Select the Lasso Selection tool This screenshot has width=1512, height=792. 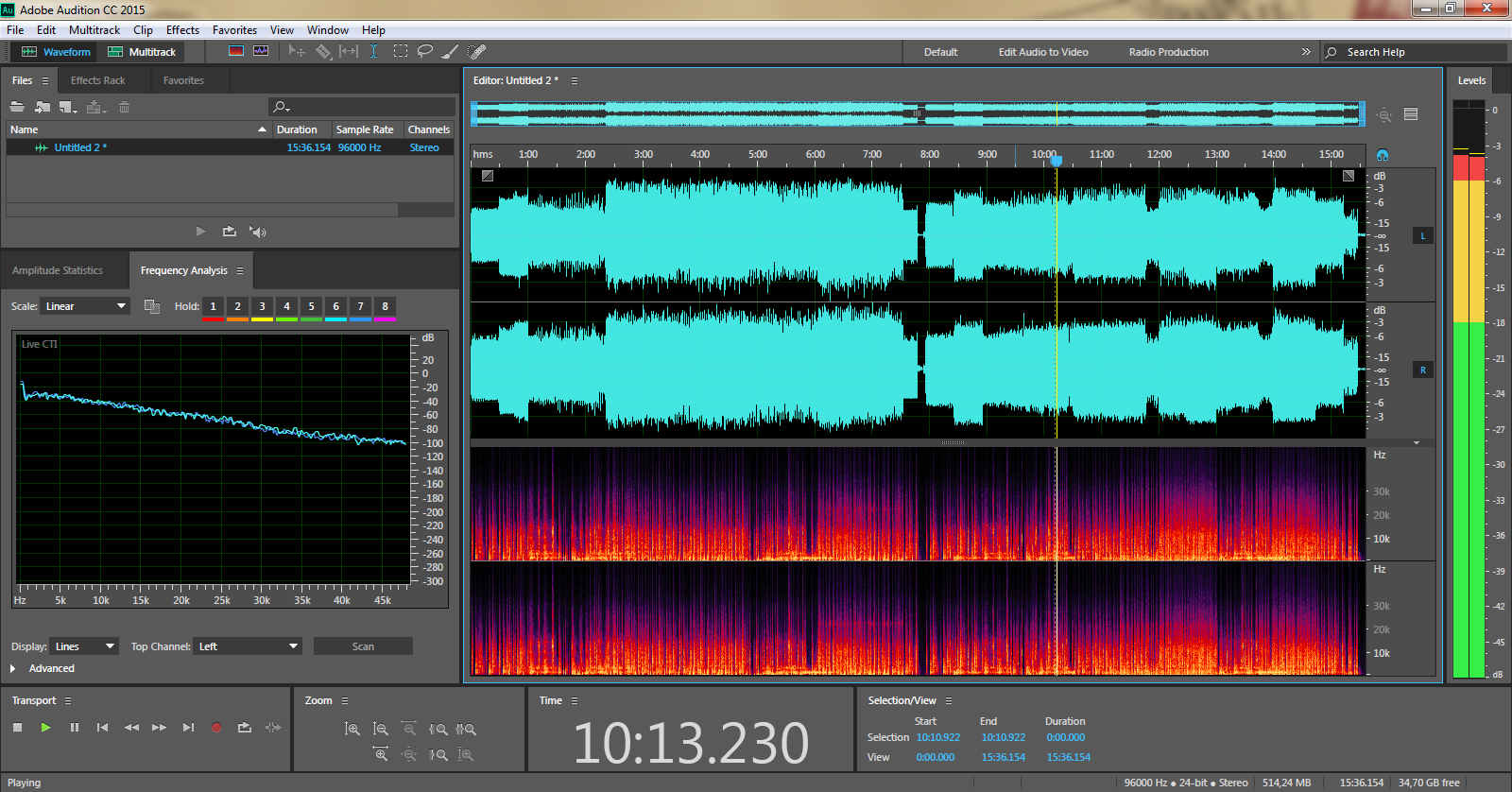pos(425,51)
